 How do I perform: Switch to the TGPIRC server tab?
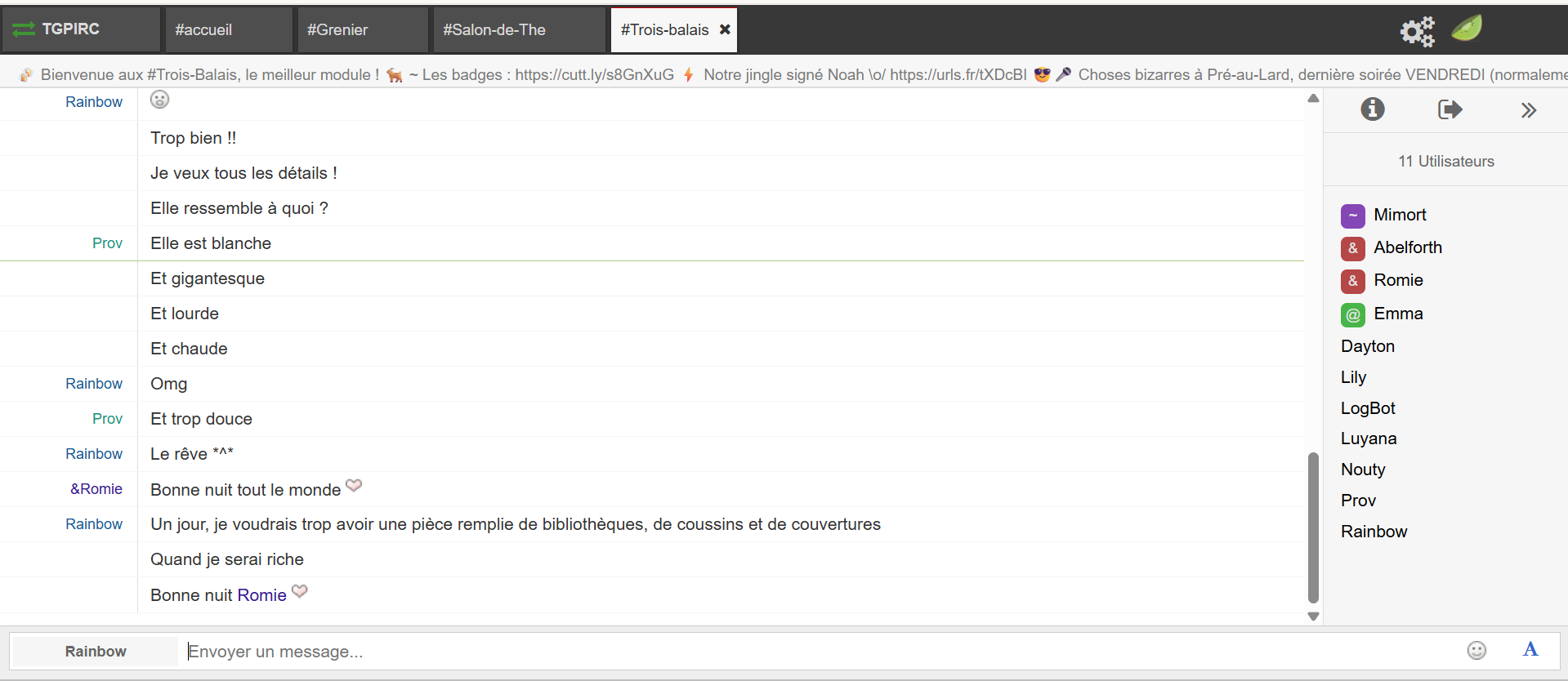tap(81, 29)
